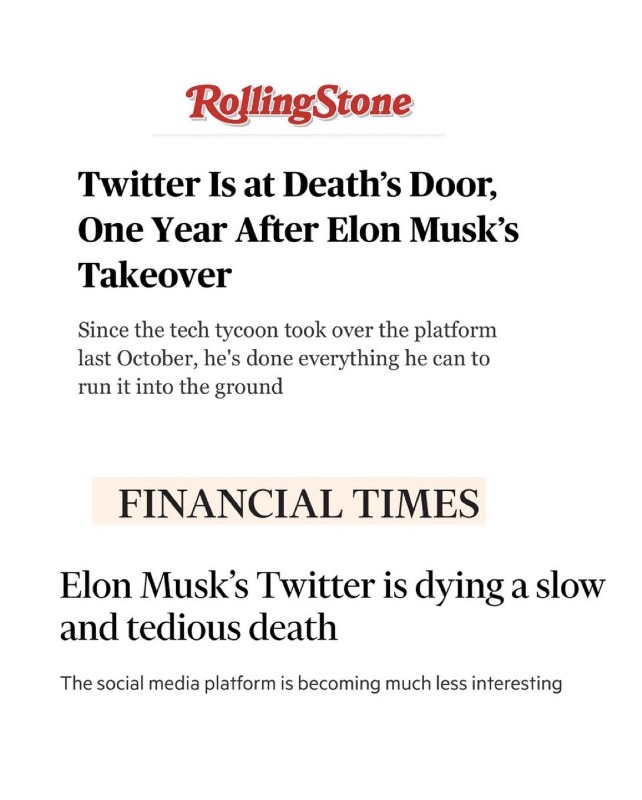This screenshot has height=800, width=642.
Task: Click the divider line under the Rolling Stone logo
Action: 298,134
